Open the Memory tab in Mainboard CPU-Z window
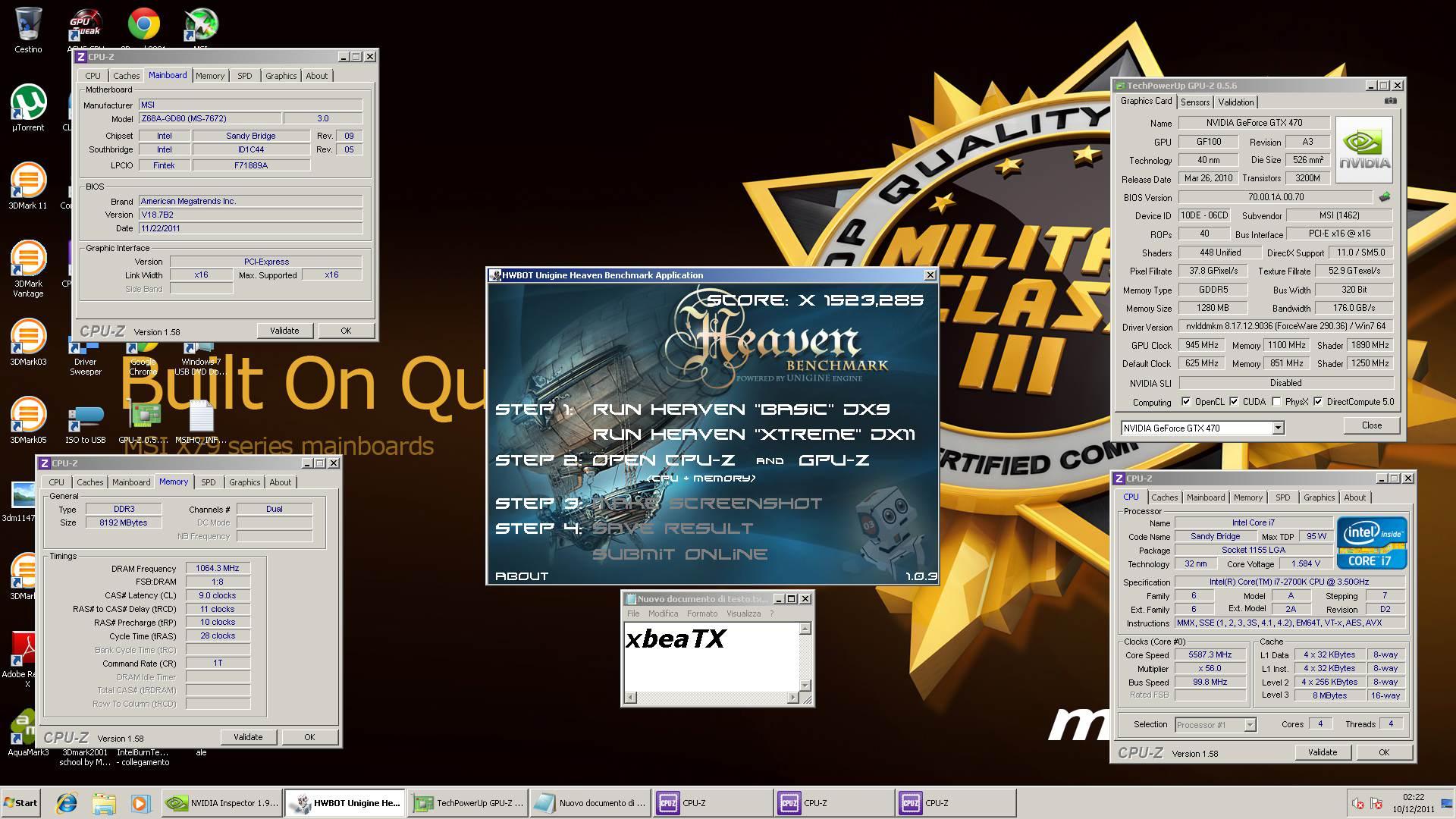The width and height of the screenshot is (1456, 819). coord(210,76)
